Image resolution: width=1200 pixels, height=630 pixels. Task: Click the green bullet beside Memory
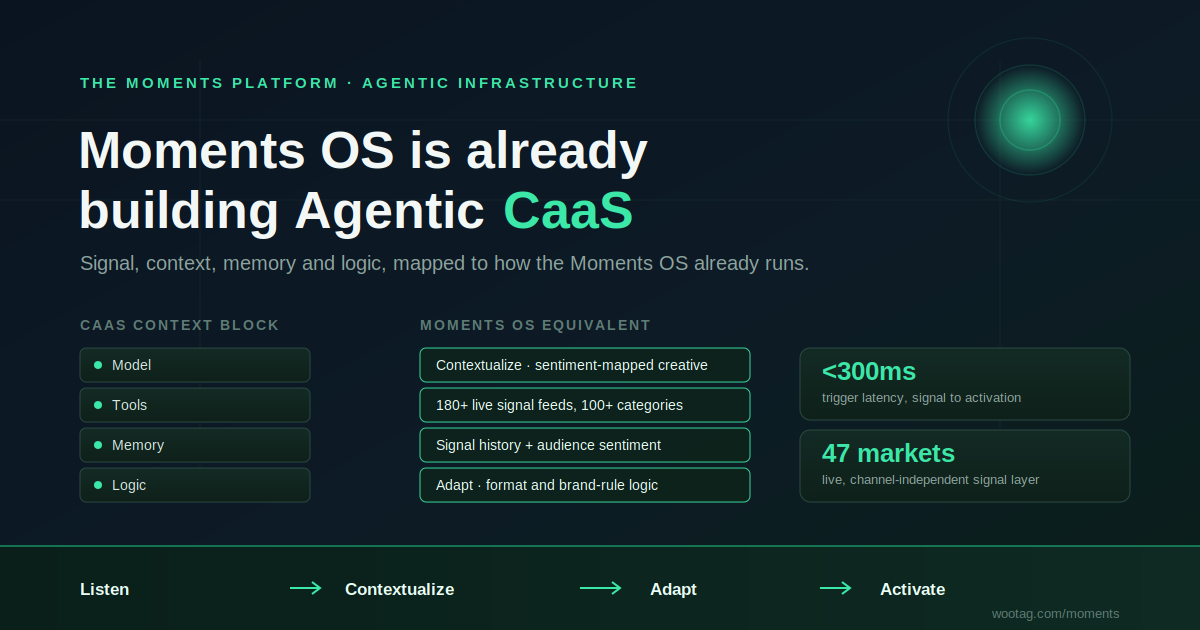pos(98,445)
